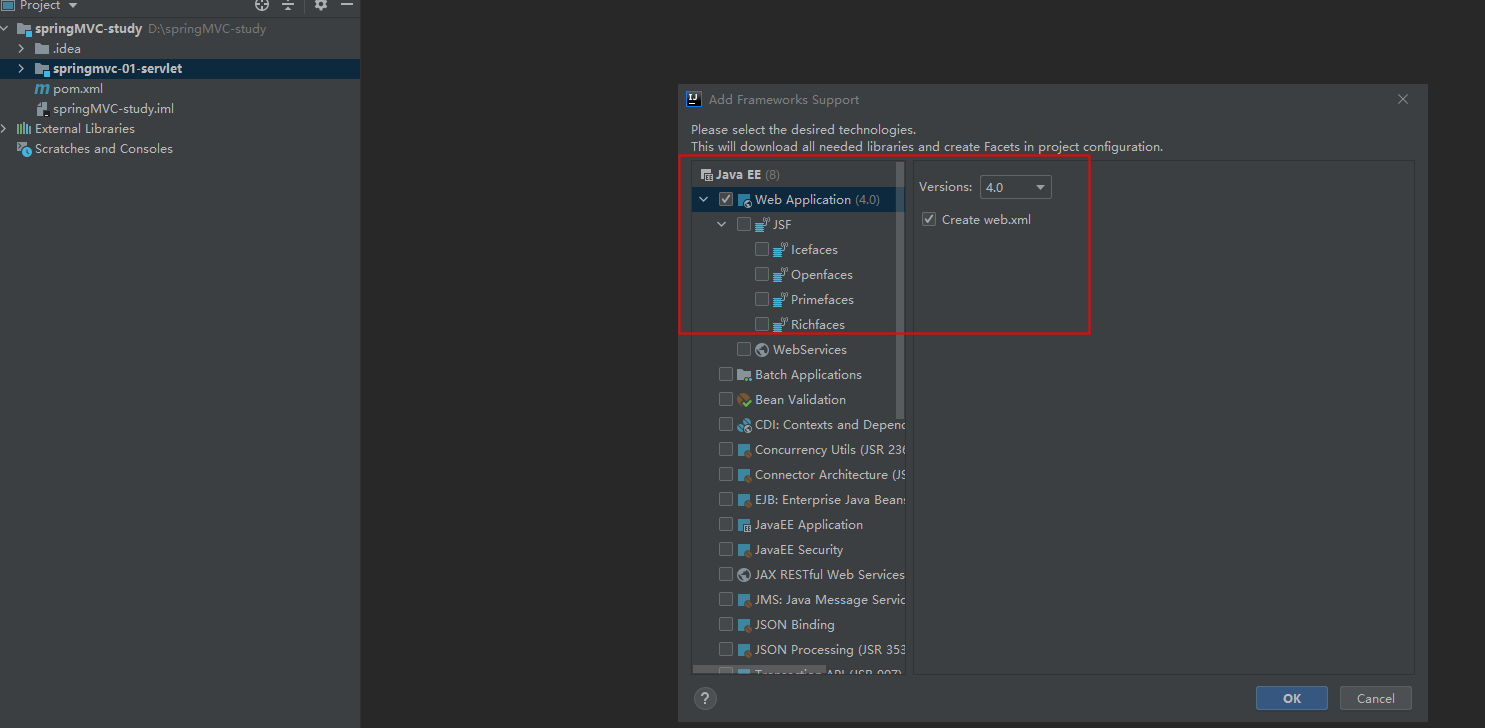The height and width of the screenshot is (728, 1485).
Task: Enable the JavaEE Security checkbox
Action: coord(726,550)
